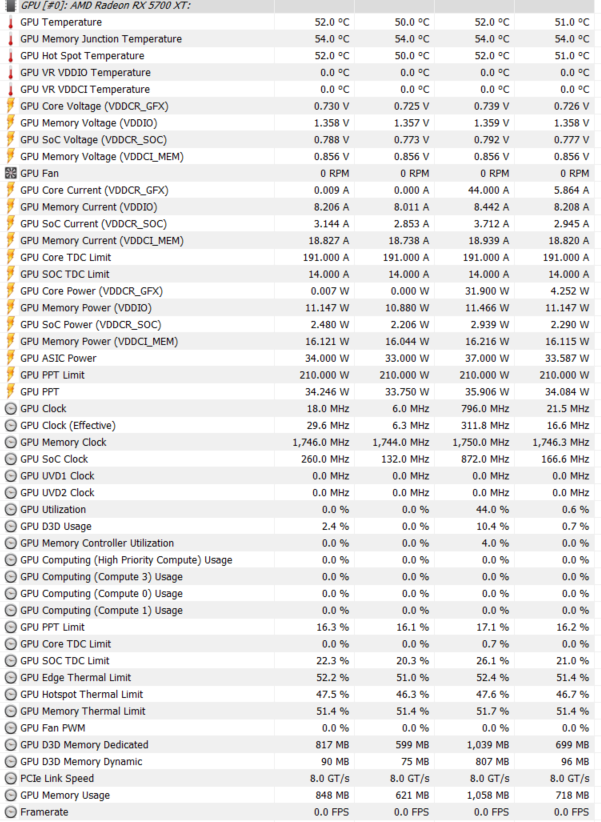
Task: Click the GPU Computing (Compute 0) Usage label
Action: [102, 593]
